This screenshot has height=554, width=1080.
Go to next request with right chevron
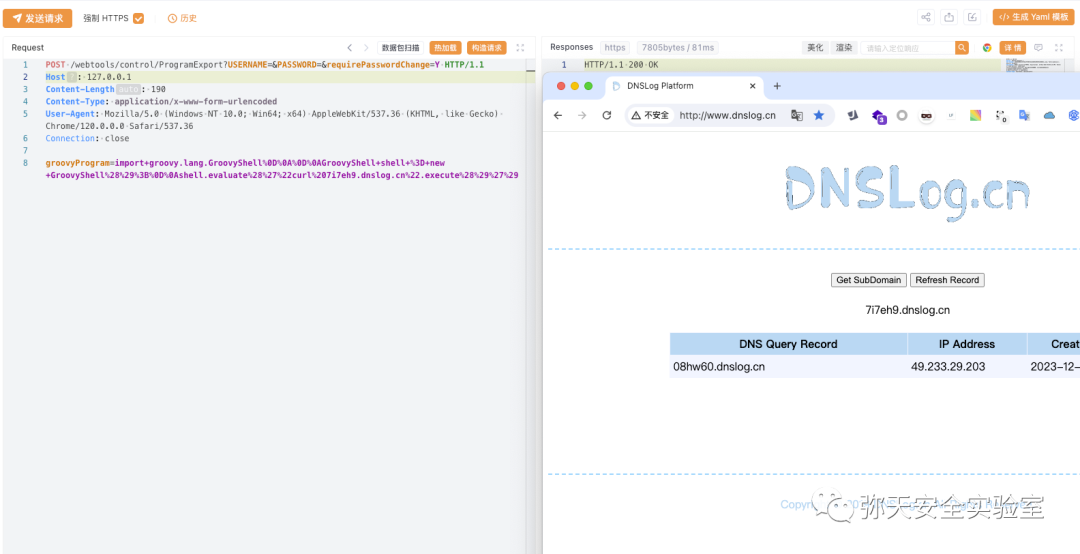pos(366,48)
